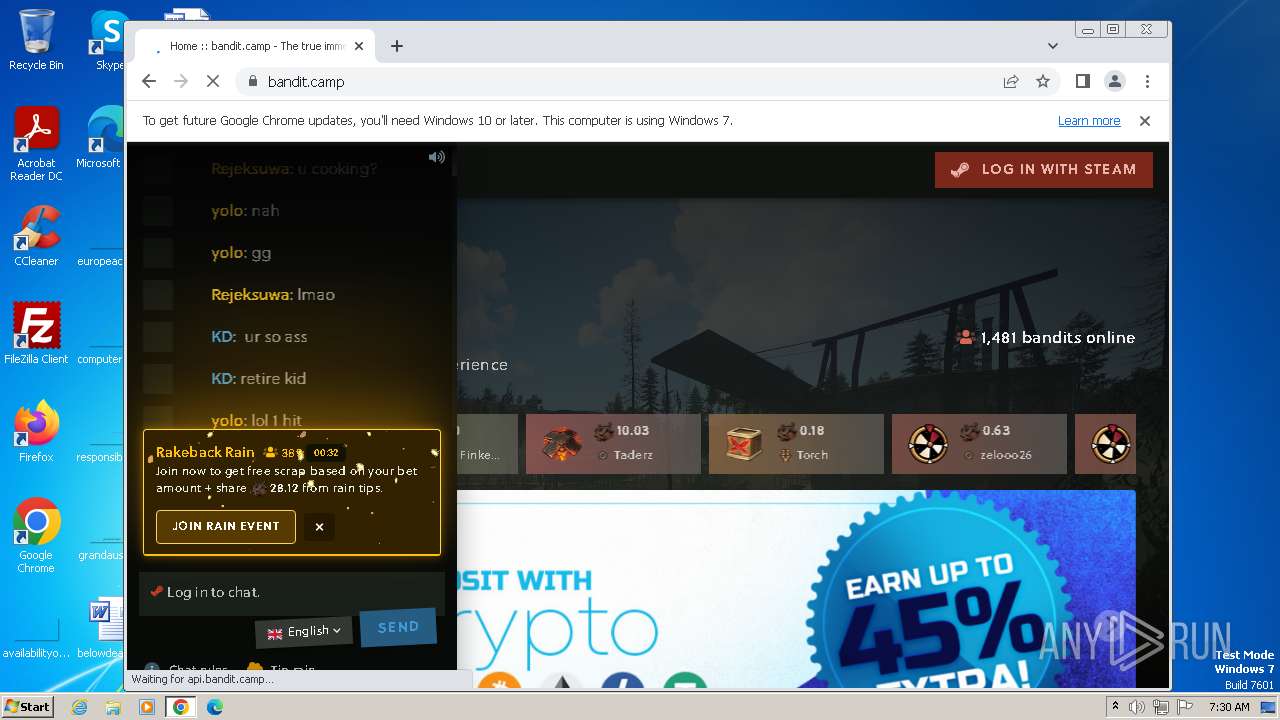Click the crate icon on Torch card

coord(744,443)
